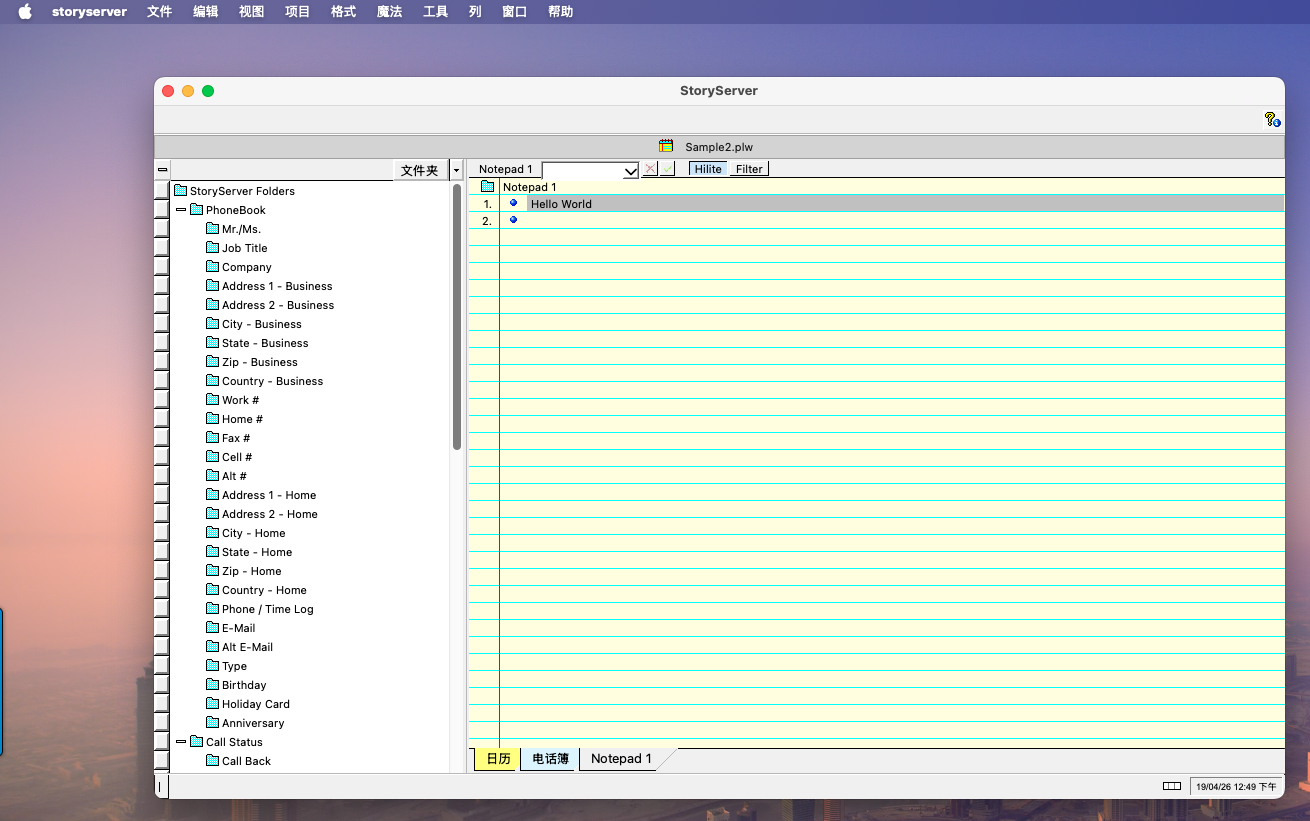Select the Country - Home tree item
The width and height of the screenshot is (1310, 821).
point(264,590)
